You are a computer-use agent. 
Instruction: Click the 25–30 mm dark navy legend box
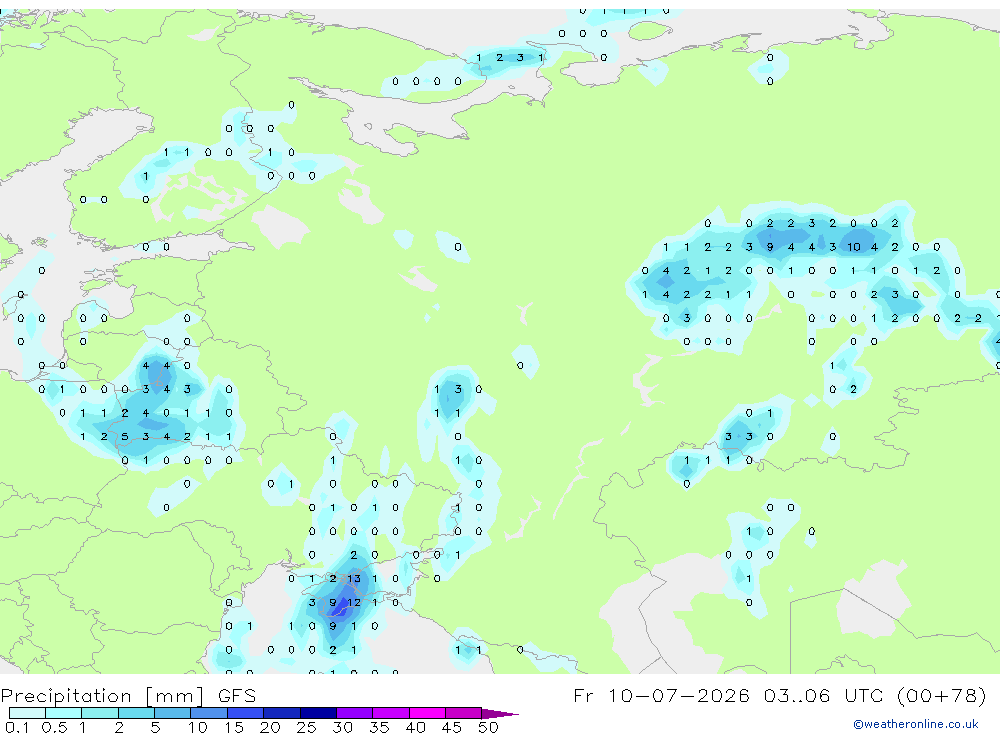pos(318,713)
